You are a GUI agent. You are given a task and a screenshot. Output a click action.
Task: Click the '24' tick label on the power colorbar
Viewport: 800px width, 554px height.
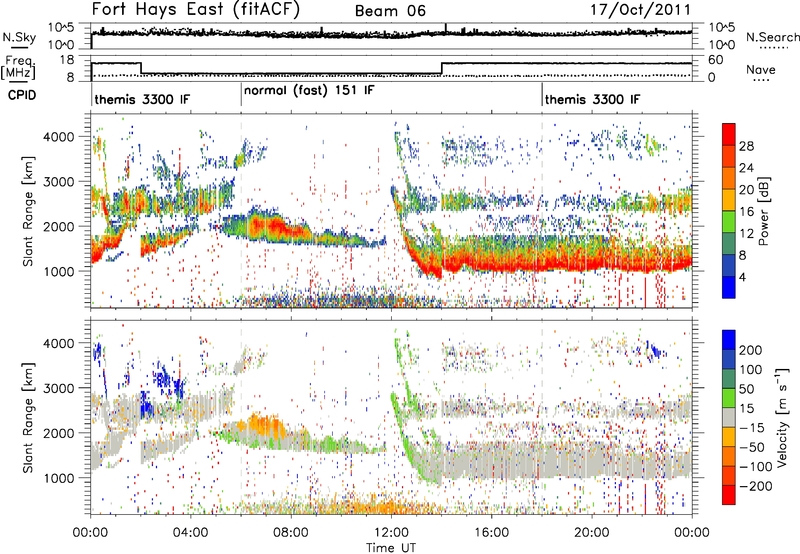pos(746,168)
